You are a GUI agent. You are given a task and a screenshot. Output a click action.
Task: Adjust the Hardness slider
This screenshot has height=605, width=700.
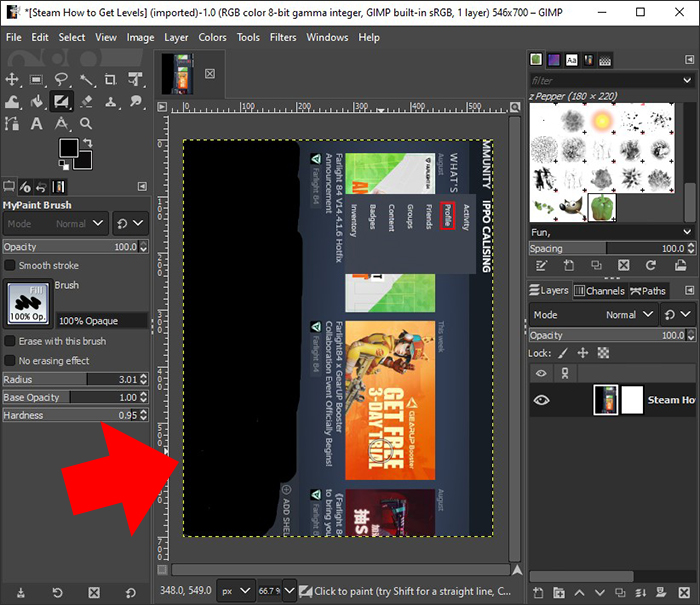coord(70,415)
